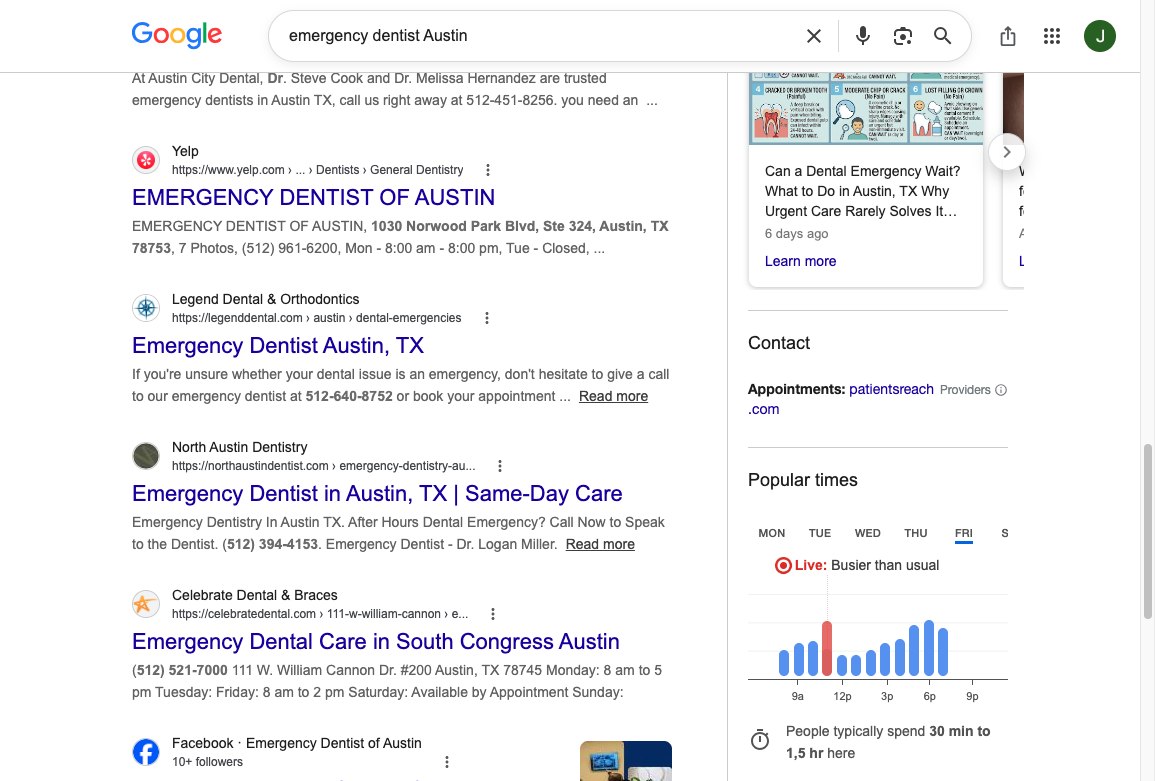1155x781 pixels.
Task: Click Facebook Emergency Dentist of Austin name
Action: (297, 743)
